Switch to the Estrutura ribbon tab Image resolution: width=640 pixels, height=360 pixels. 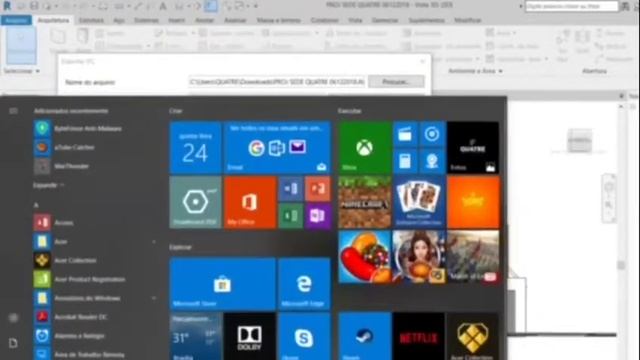[x=91, y=20]
